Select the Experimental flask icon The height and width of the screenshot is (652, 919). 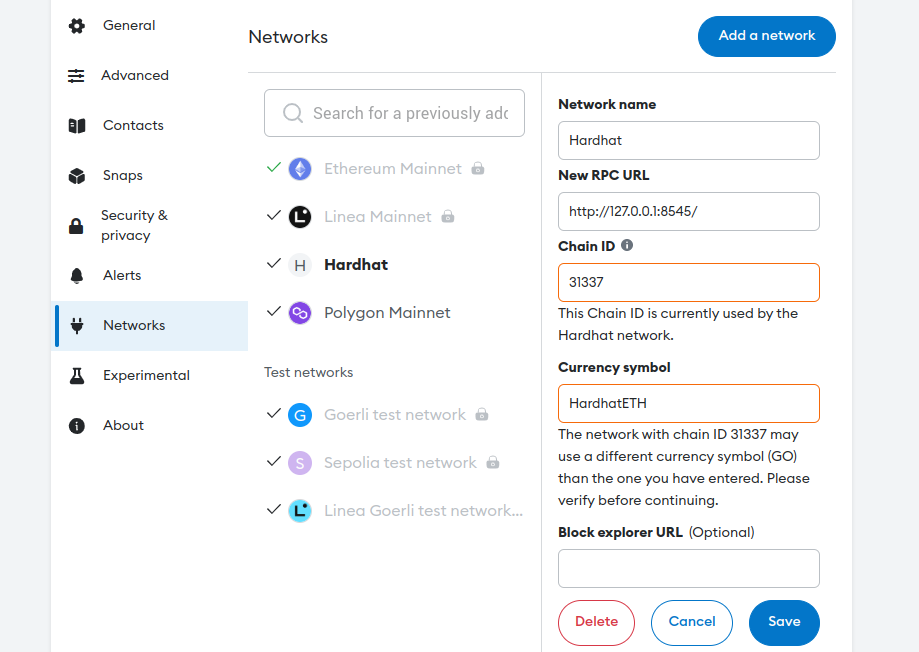coord(77,375)
